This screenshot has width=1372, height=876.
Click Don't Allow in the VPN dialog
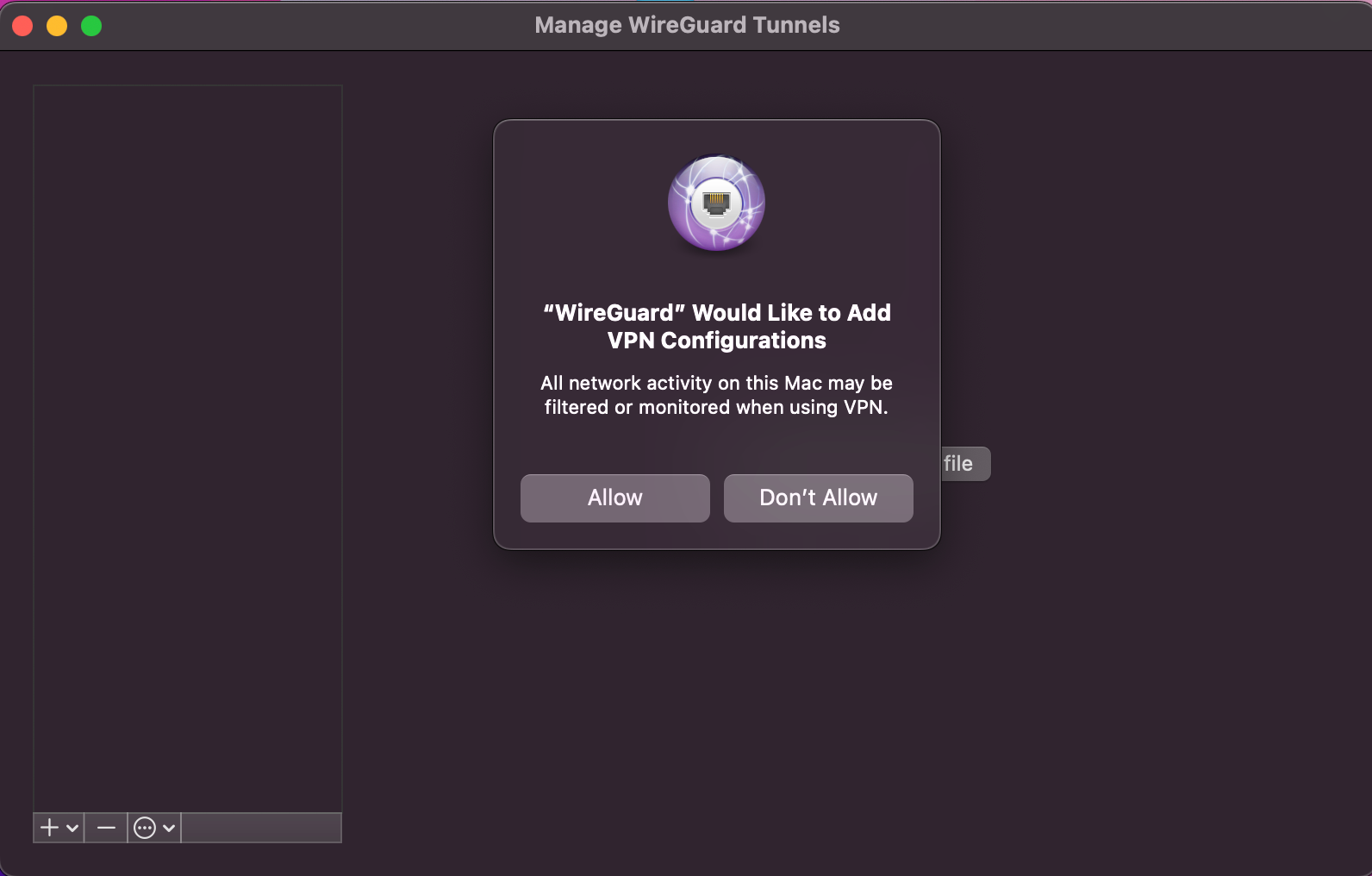coord(818,497)
